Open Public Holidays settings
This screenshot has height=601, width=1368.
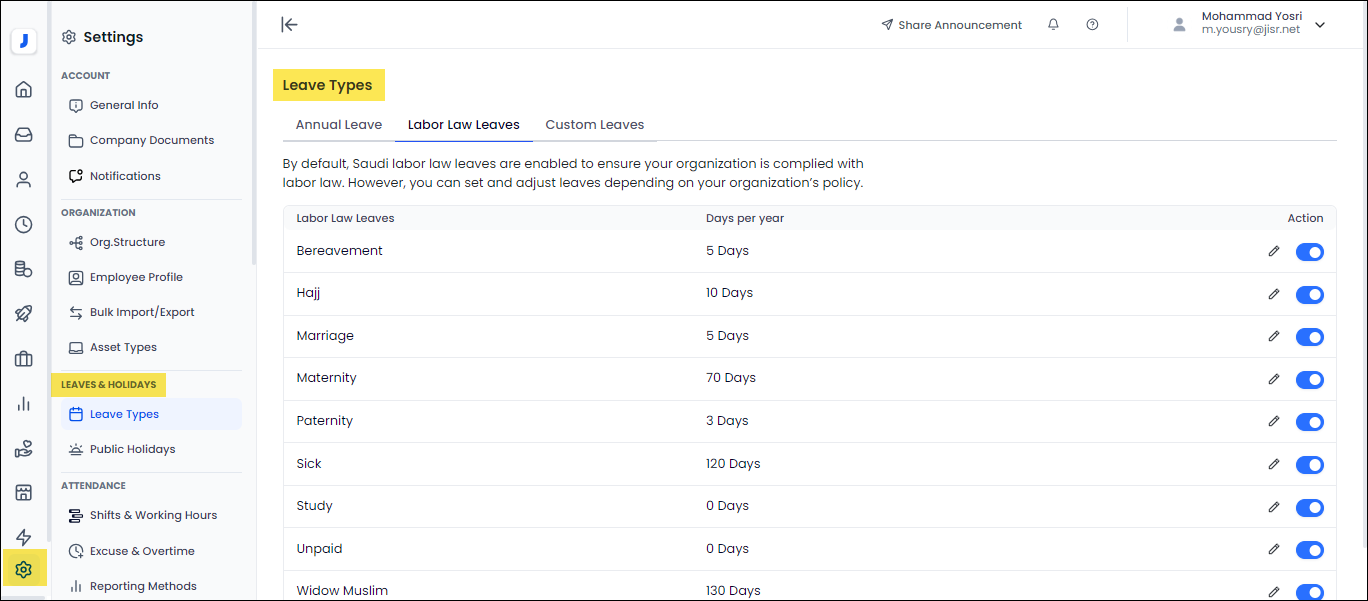132,449
